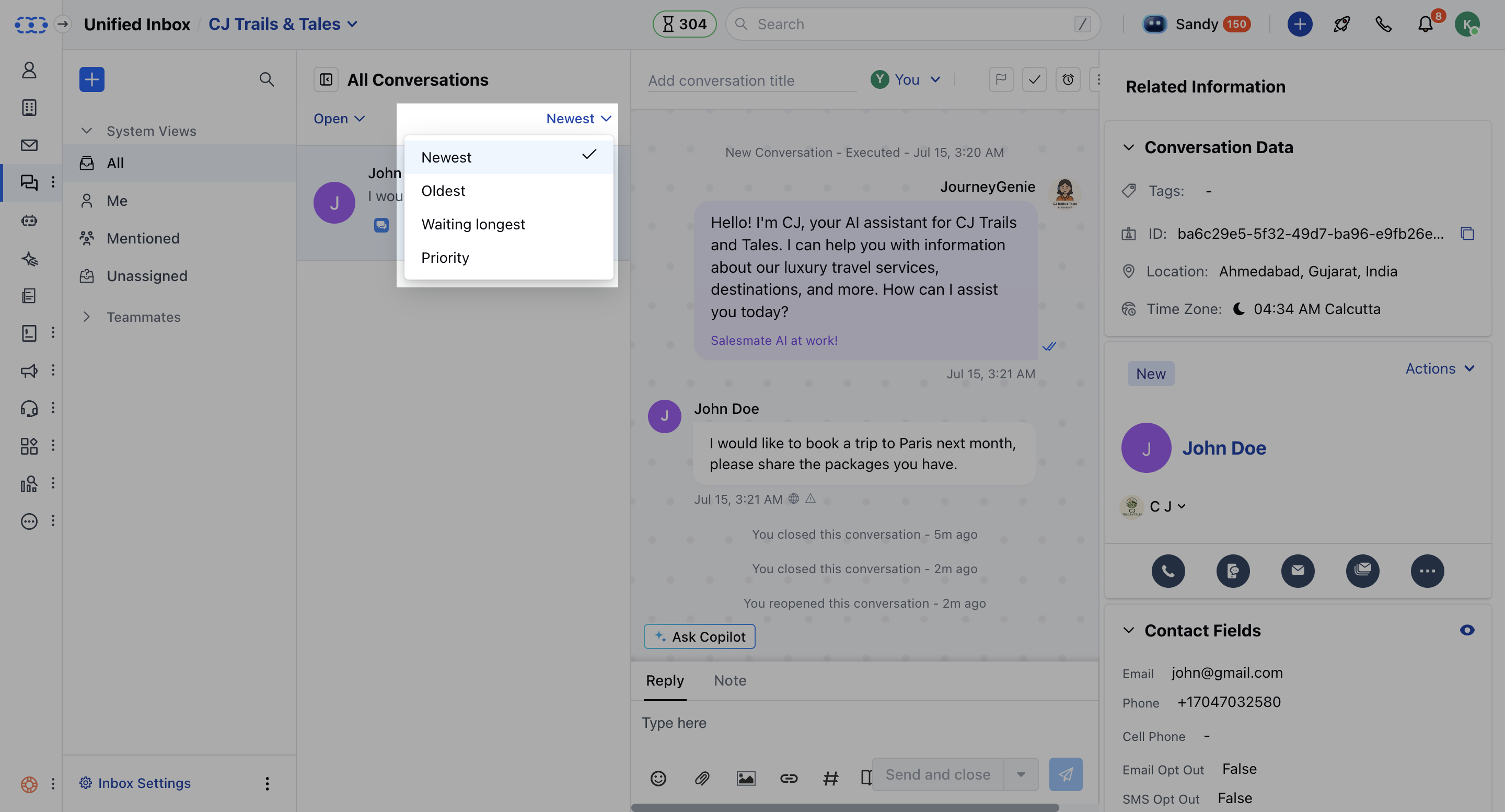Screen dimensions: 1505x812
Task: Collapse the Conversation Data section
Action: point(1128,147)
